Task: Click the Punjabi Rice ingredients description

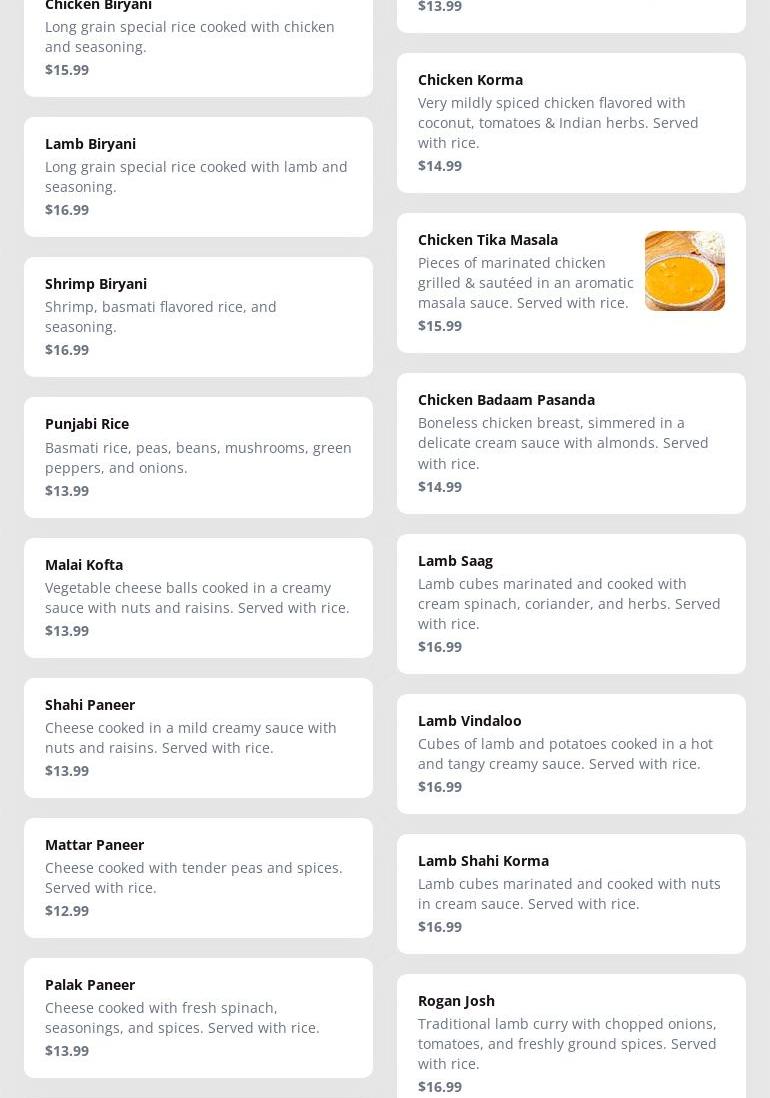Action: (198, 458)
